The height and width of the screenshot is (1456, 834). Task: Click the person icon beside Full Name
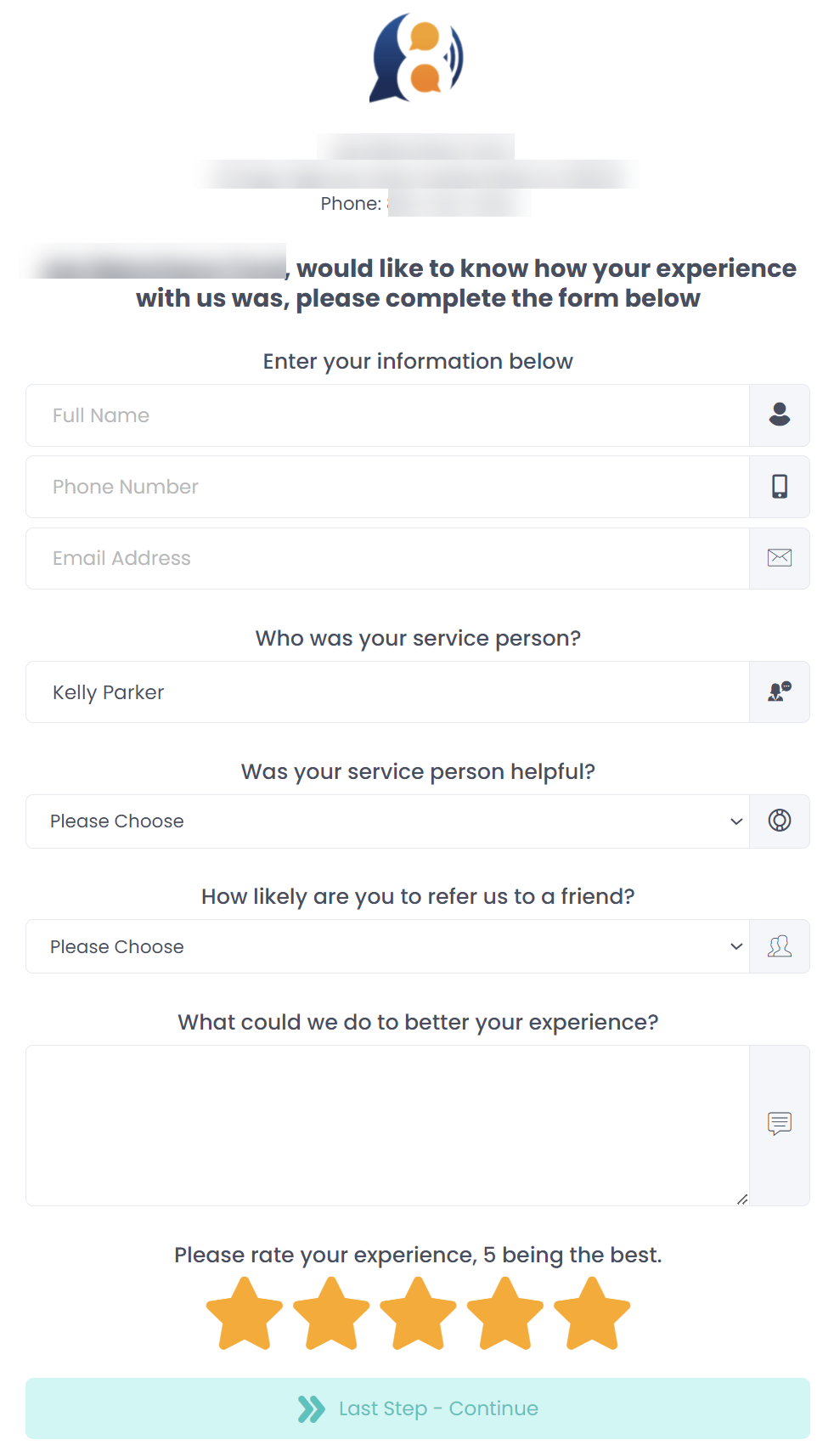[x=779, y=415]
